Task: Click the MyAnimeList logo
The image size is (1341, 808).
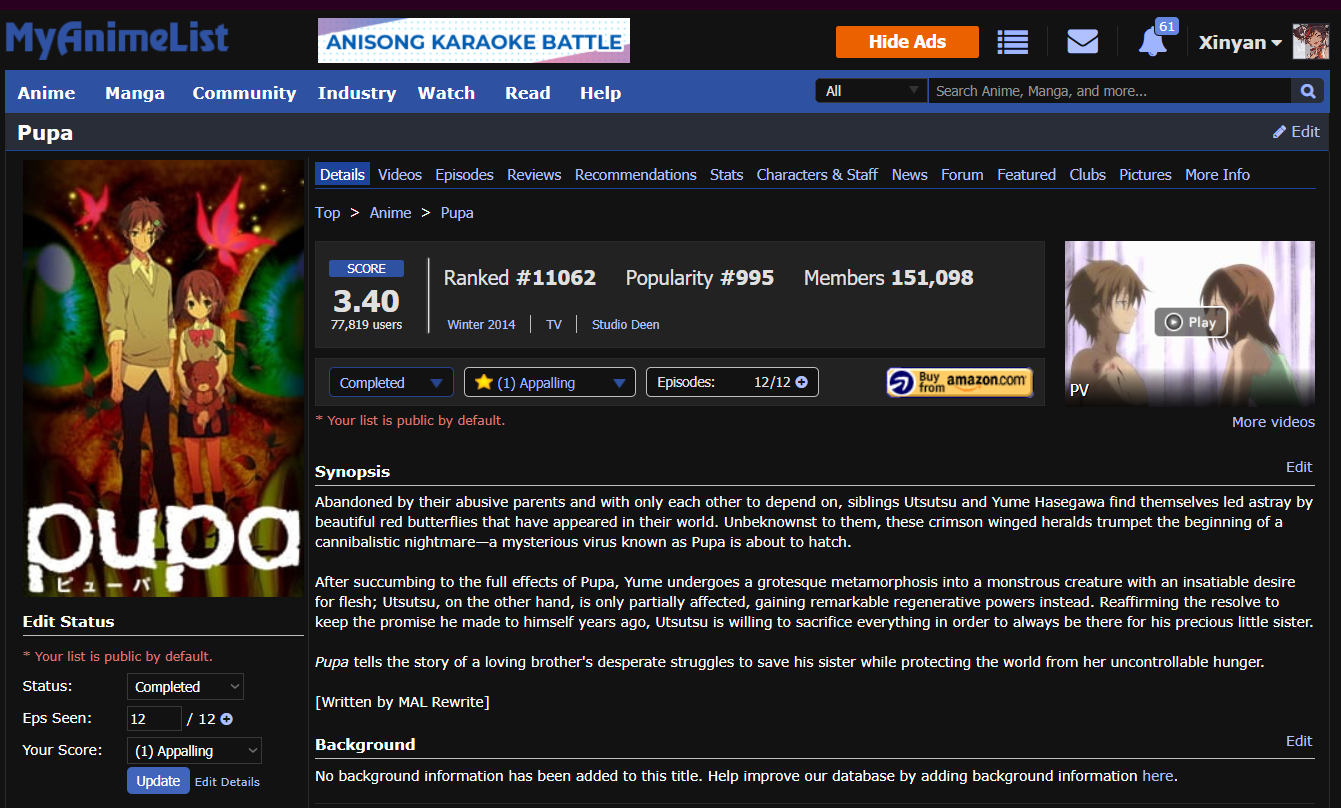Action: 117,40
